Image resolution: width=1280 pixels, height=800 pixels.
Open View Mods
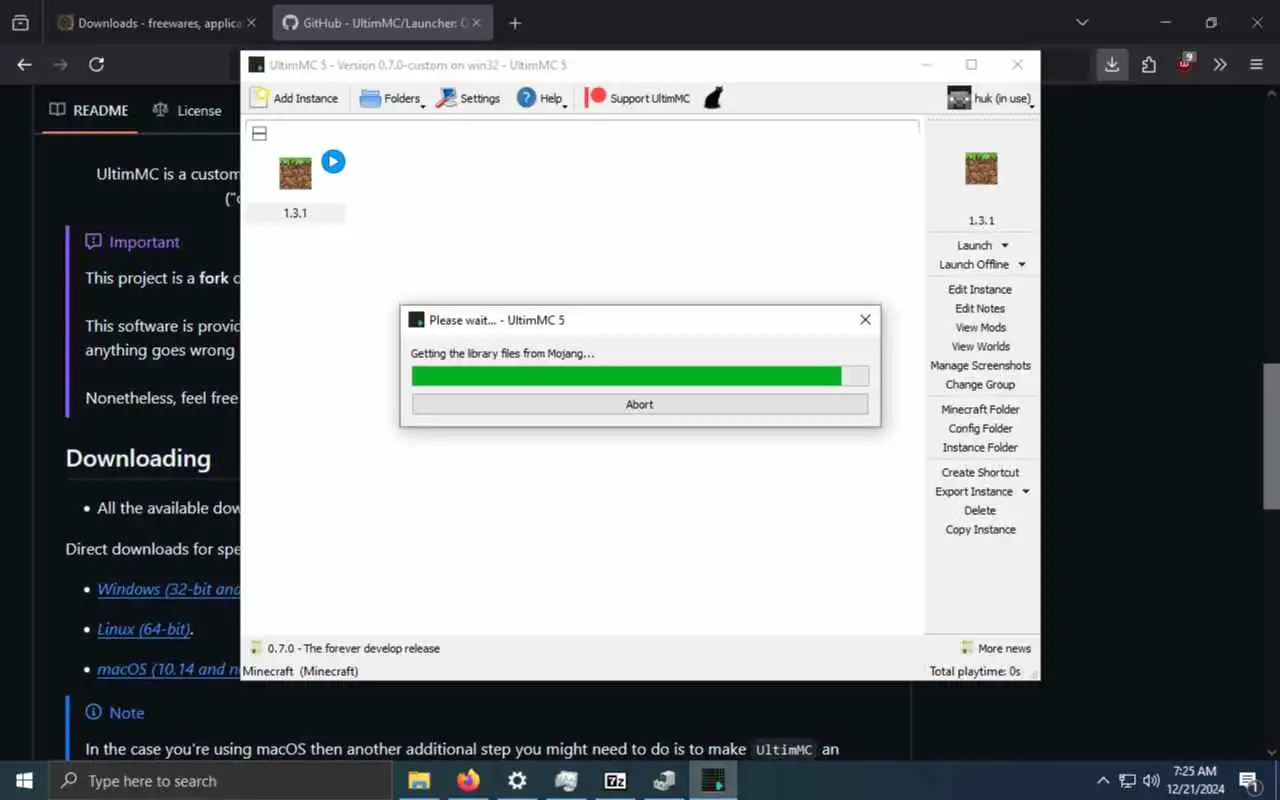(980, 327)
